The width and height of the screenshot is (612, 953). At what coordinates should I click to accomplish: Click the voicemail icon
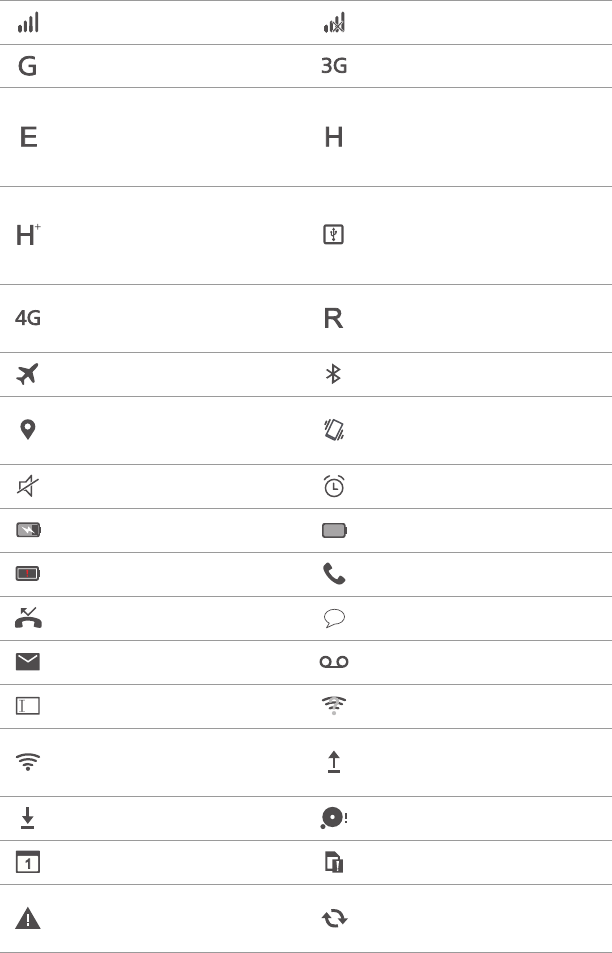[x=334, y=662]
